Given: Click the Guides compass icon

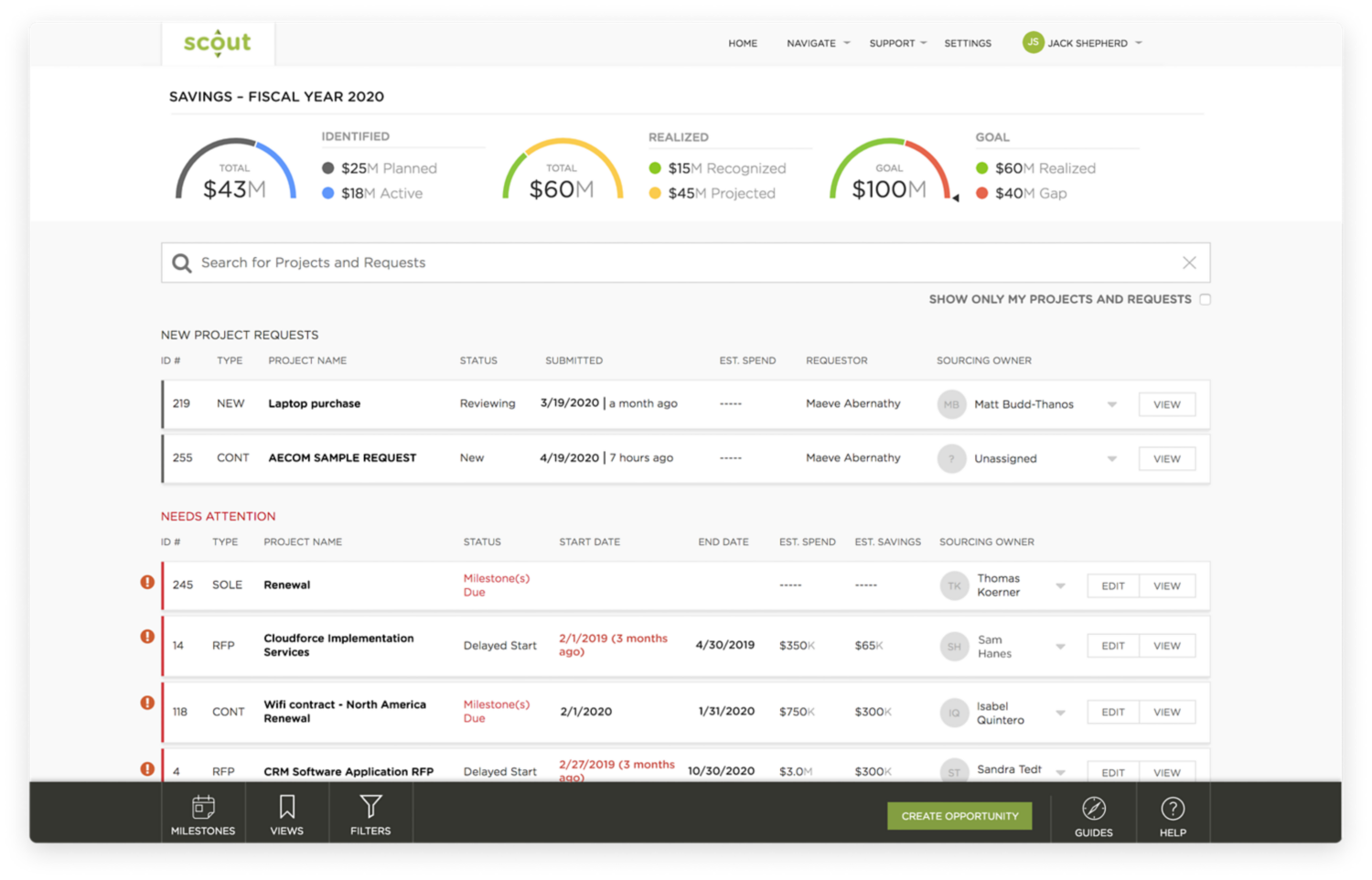Looking at the screenshot, I should (1094, 810).
